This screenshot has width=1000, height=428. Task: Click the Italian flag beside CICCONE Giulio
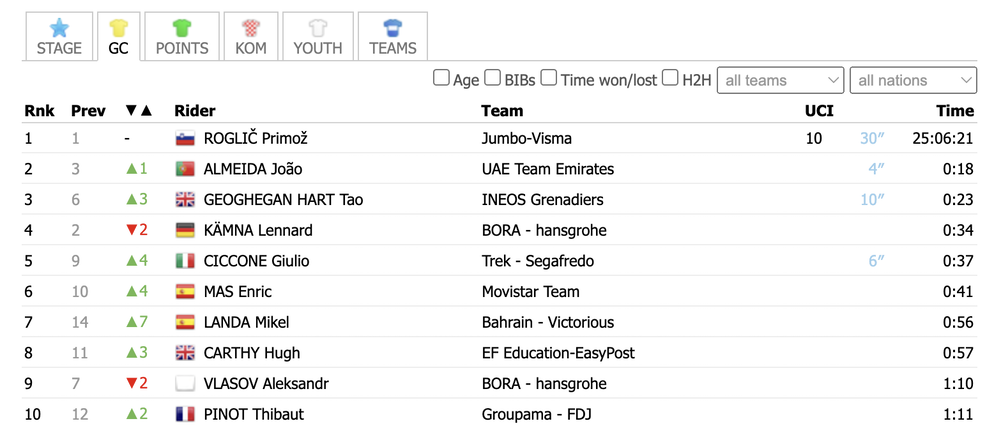point(185,261)
